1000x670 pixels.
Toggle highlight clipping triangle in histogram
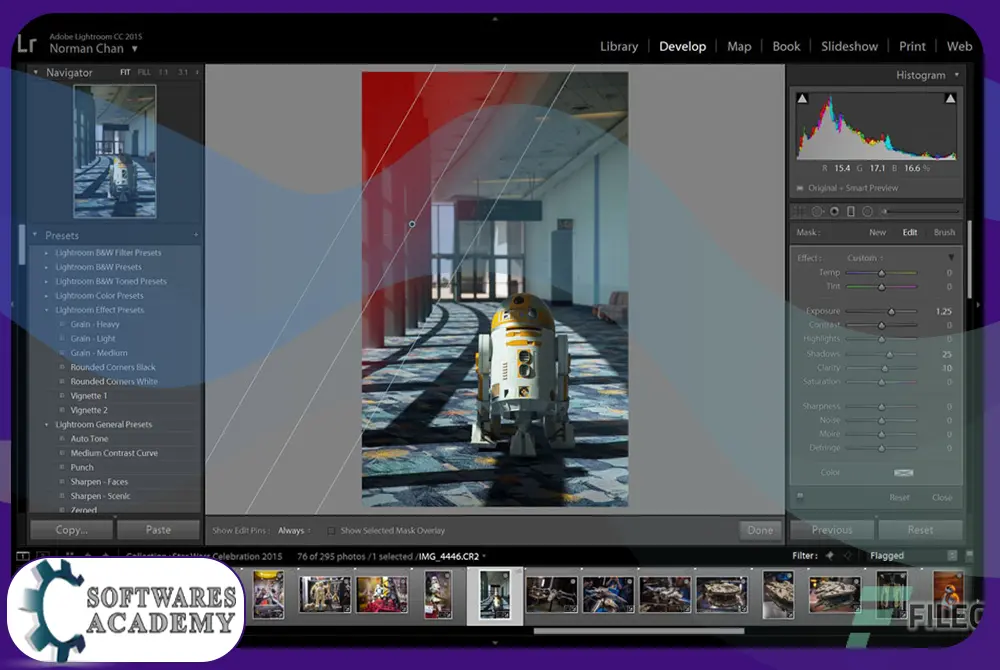click(950, 99)
